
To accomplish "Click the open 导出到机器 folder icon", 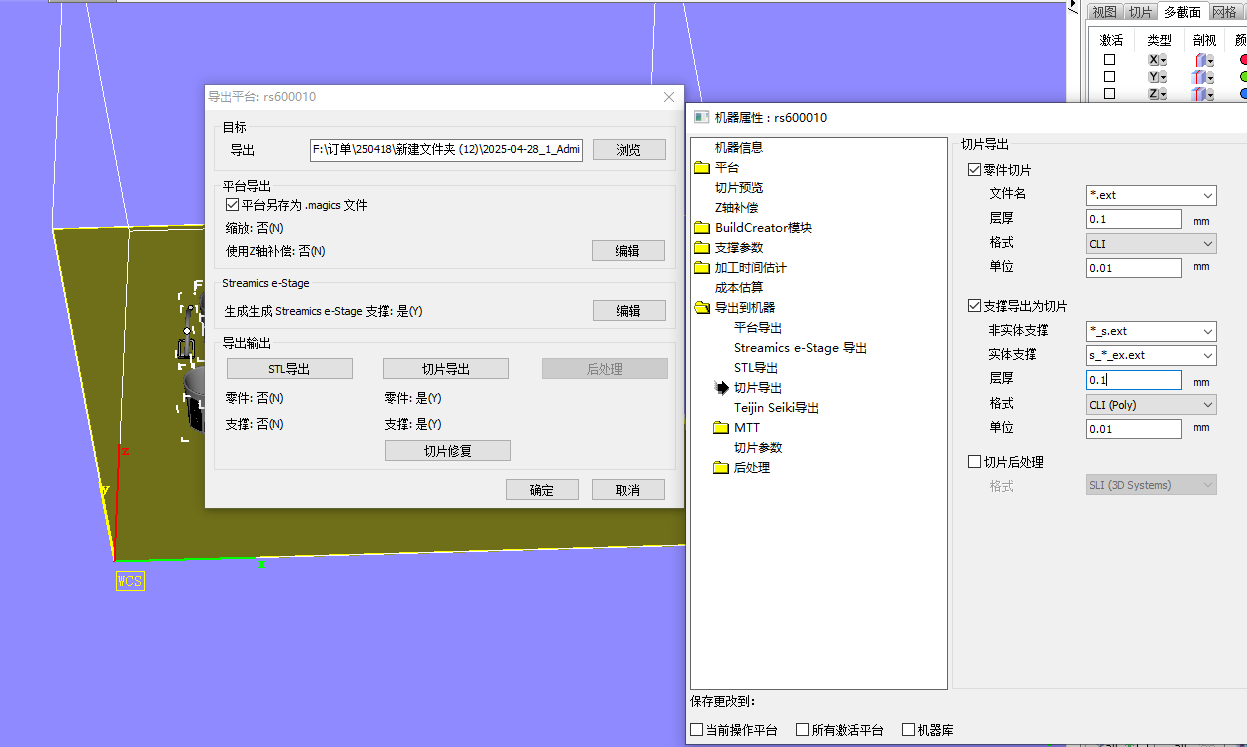I will [701, 308].
